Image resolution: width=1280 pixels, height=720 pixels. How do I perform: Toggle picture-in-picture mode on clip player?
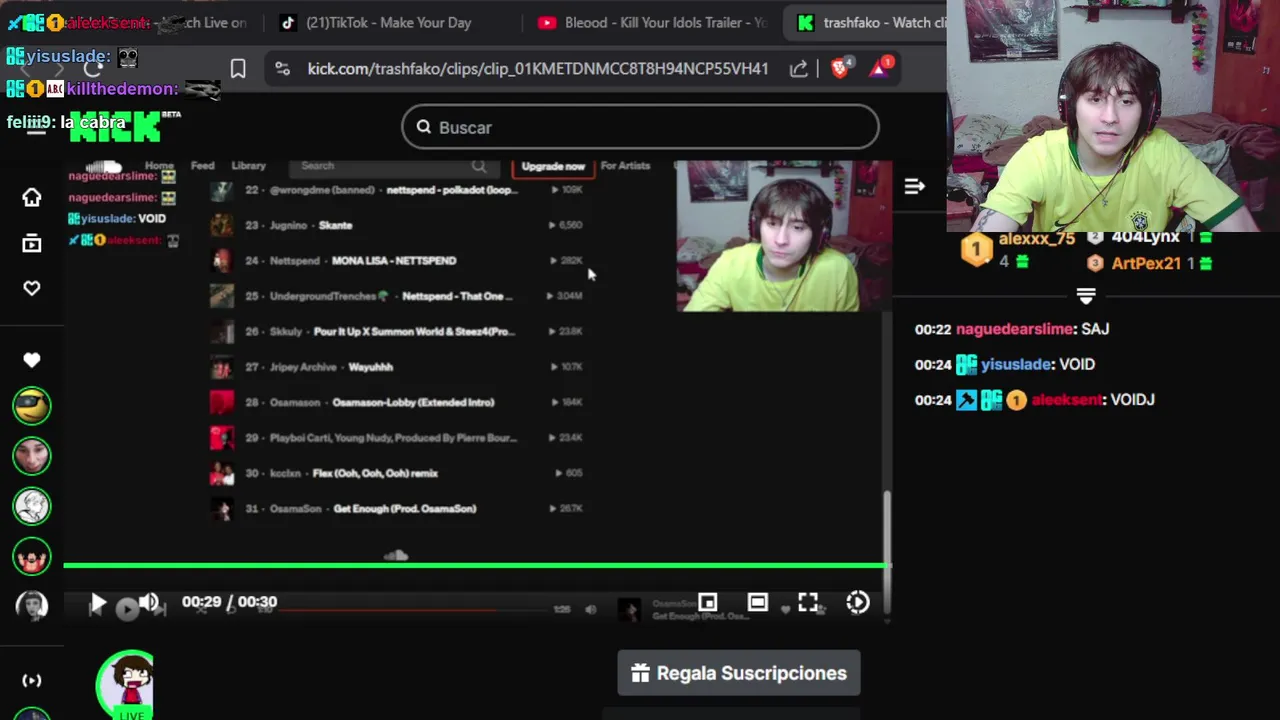(x=707, y=602)
